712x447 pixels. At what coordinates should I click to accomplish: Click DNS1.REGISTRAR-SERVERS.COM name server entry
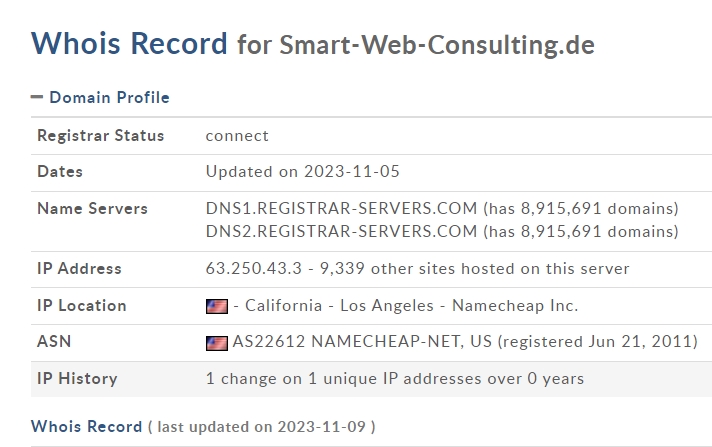[x=341, y=208]
